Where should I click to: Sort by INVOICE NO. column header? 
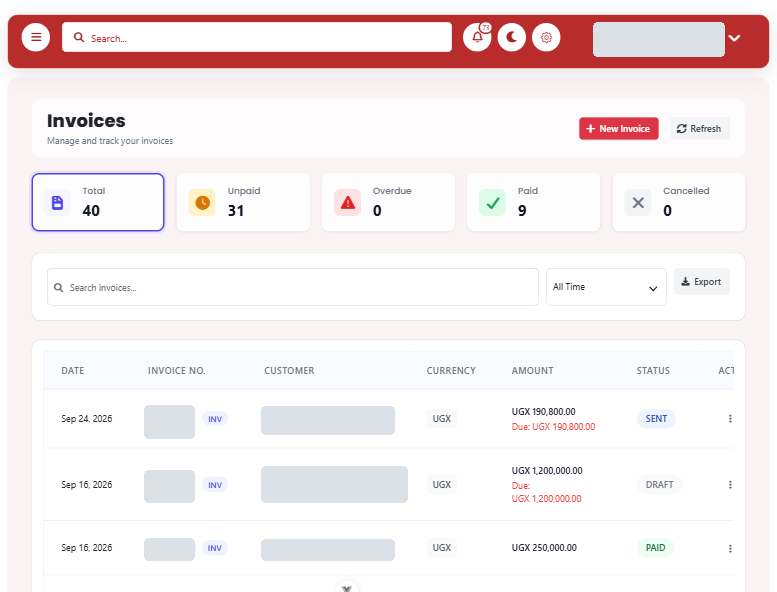pyautogui.click(x=176, y=371)
